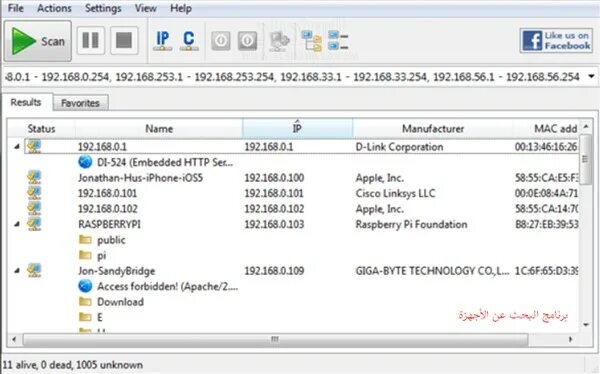The image size is (600, 374).
Task: Click vertical scrollbar down arrow
Action: 585,325
